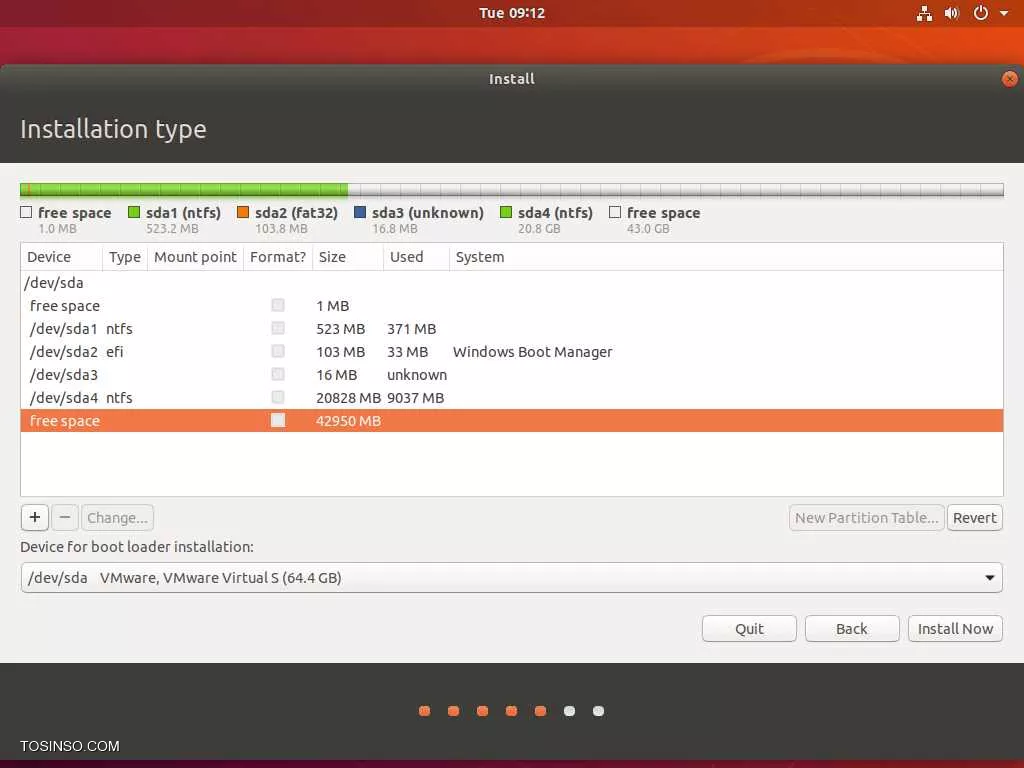Expand the system menu arrow in top bar
This screenshot has width=1024, height=768.
(1003, 13)
